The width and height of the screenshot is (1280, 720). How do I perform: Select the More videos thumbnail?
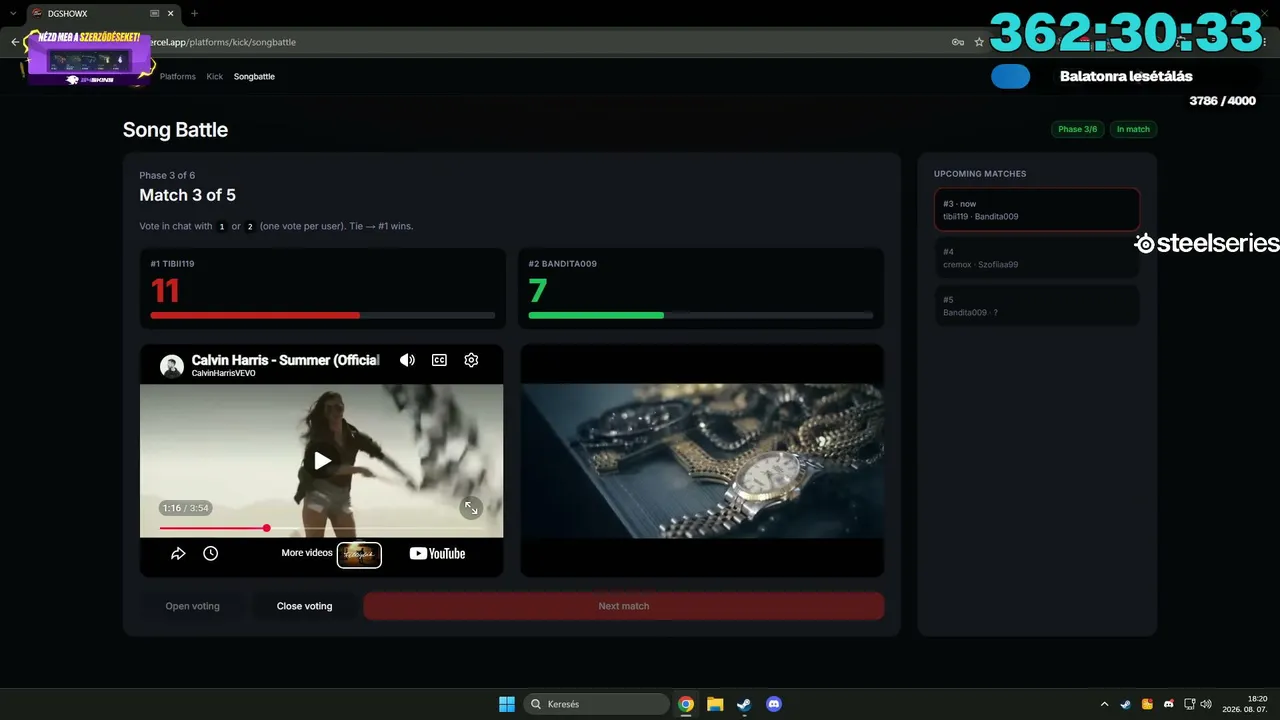(x=359, y=554)
